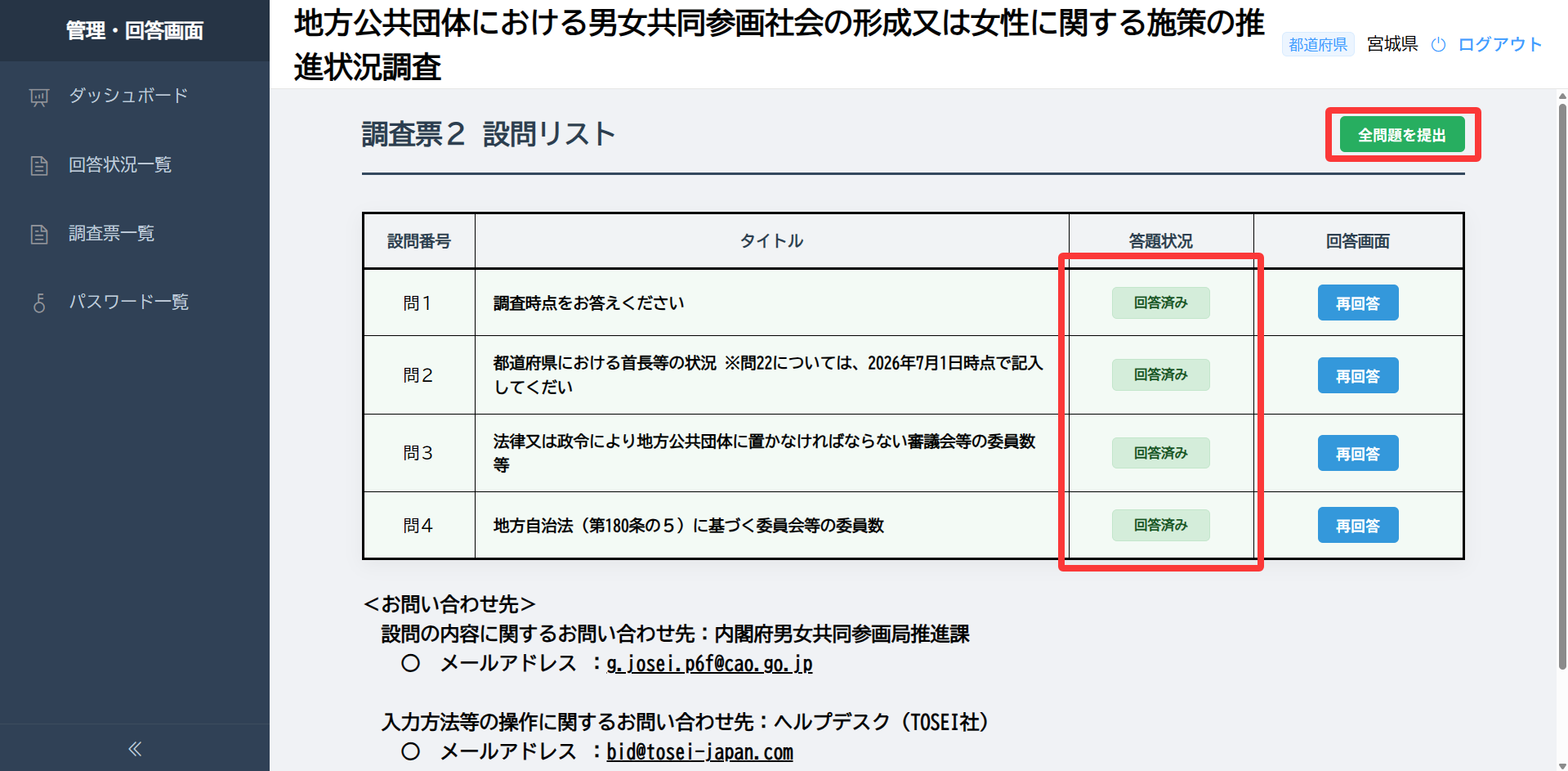Click the 問3 number cell
The width and height of the screenshot is (1568, 771).
pyautogui.click(x=418, y=453)
